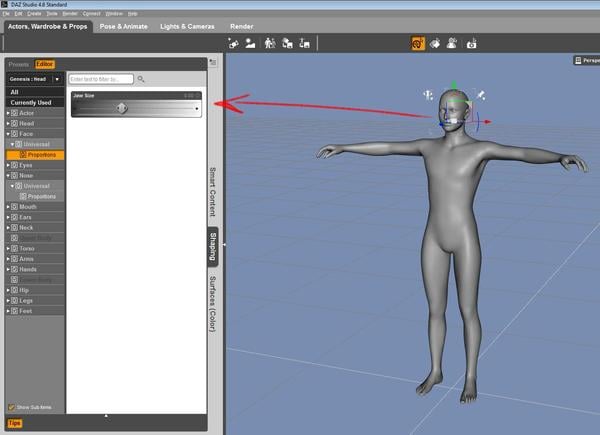Viewport: 600px width, 435px height.
Task: Click the filter text input field
Action: [101, 79]
